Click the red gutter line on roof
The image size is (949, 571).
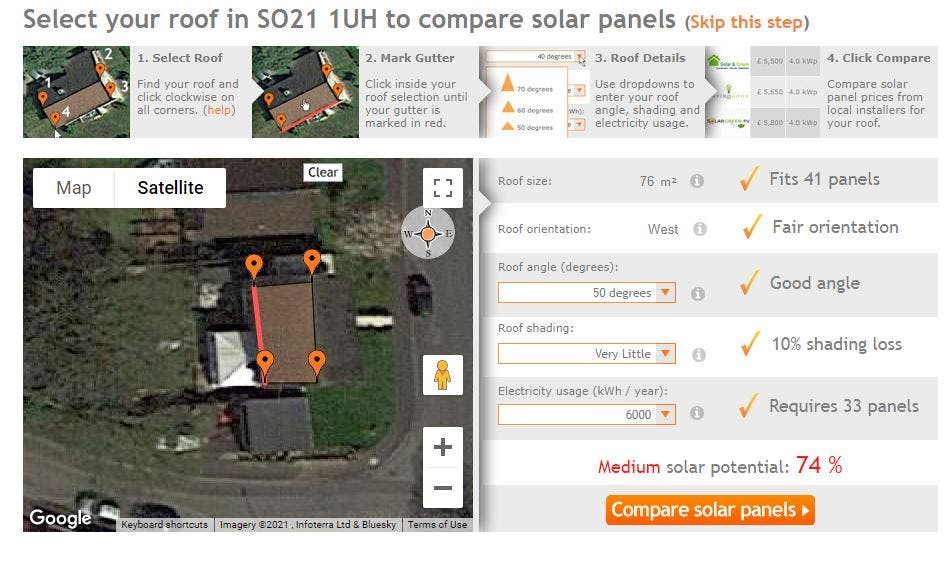click(259, 335)
